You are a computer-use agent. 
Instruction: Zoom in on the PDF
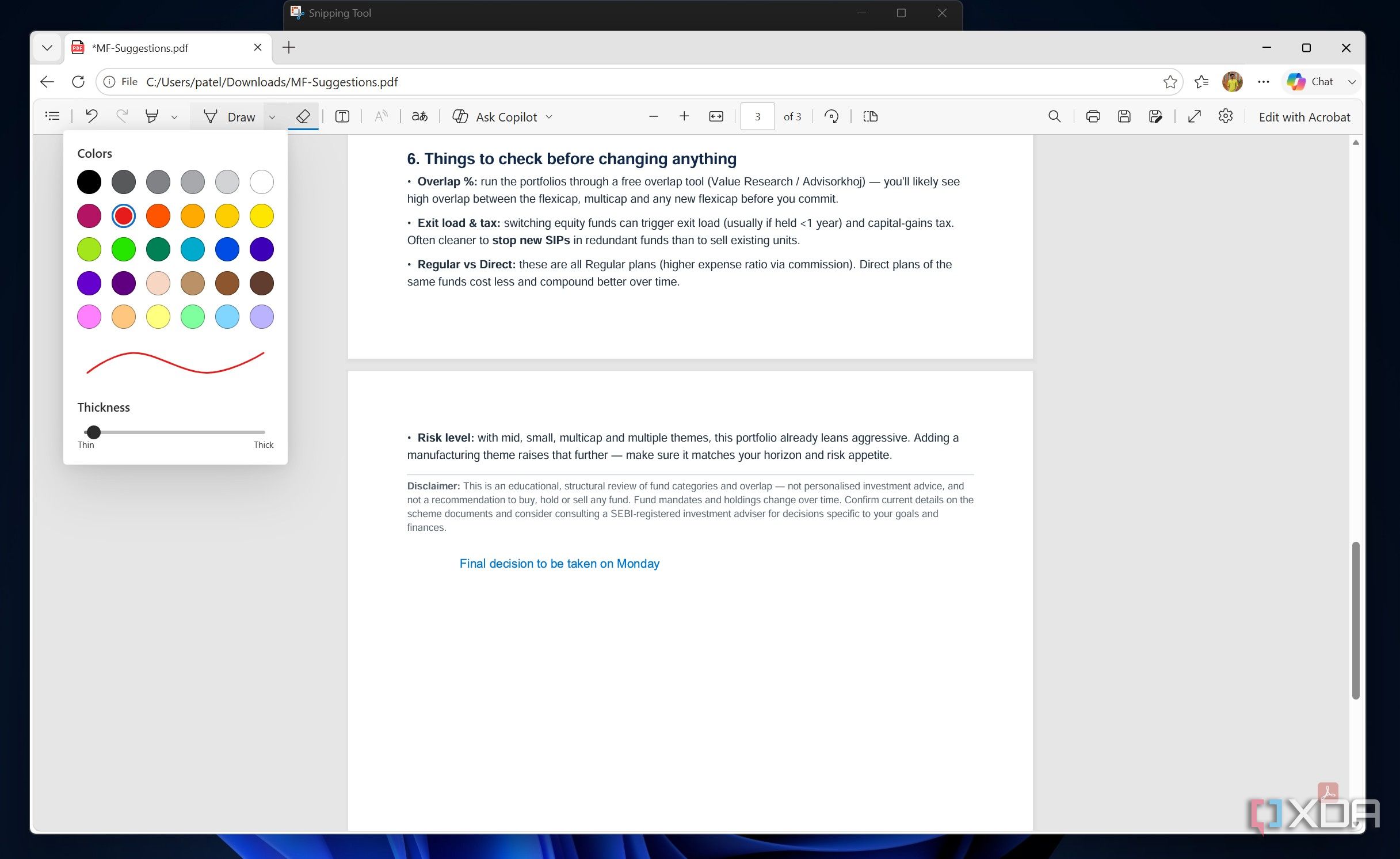tap(684, 116)
